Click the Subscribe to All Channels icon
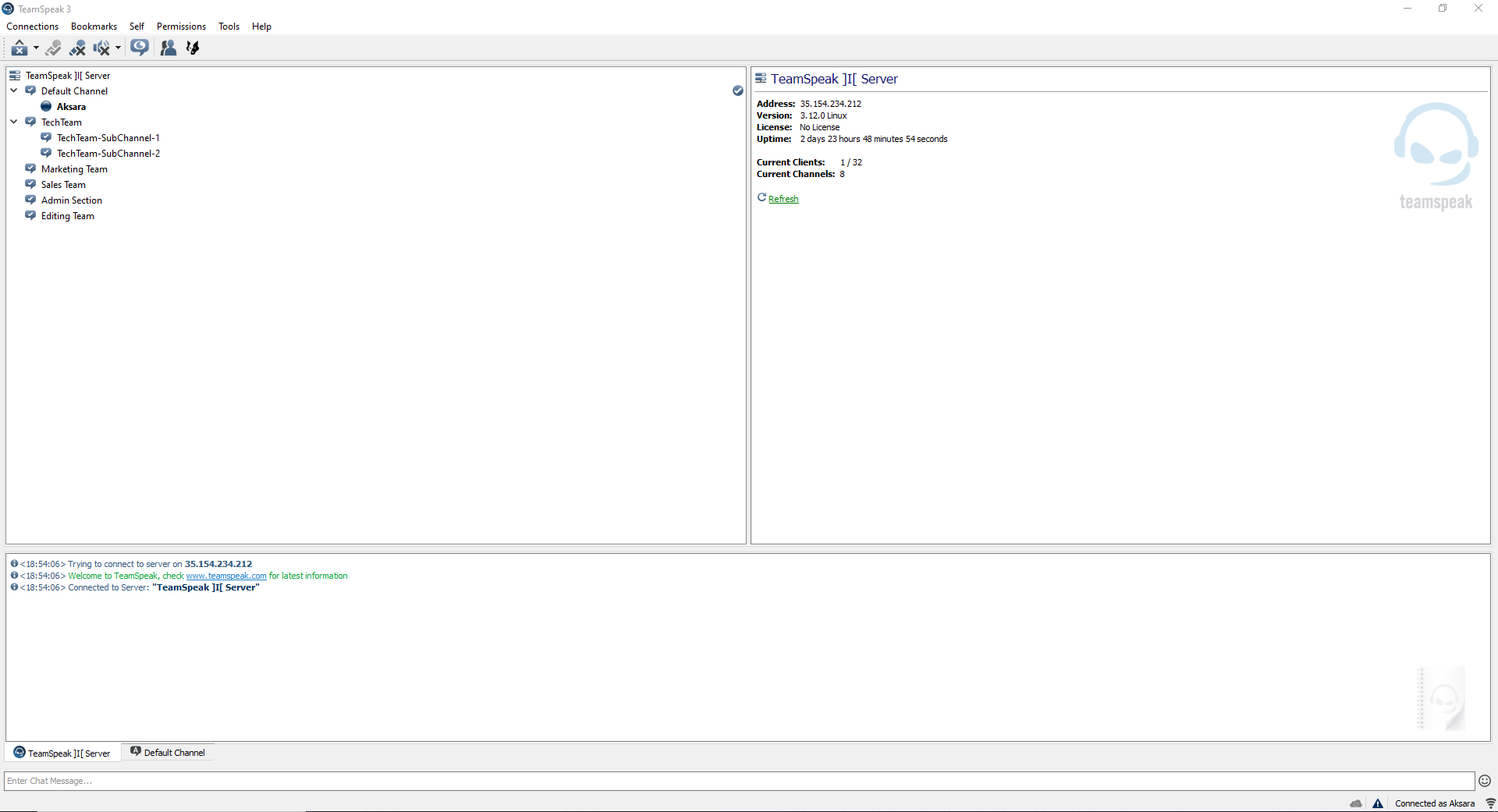The width and height of the screenshot is (1498, 812). pos(140,48)
